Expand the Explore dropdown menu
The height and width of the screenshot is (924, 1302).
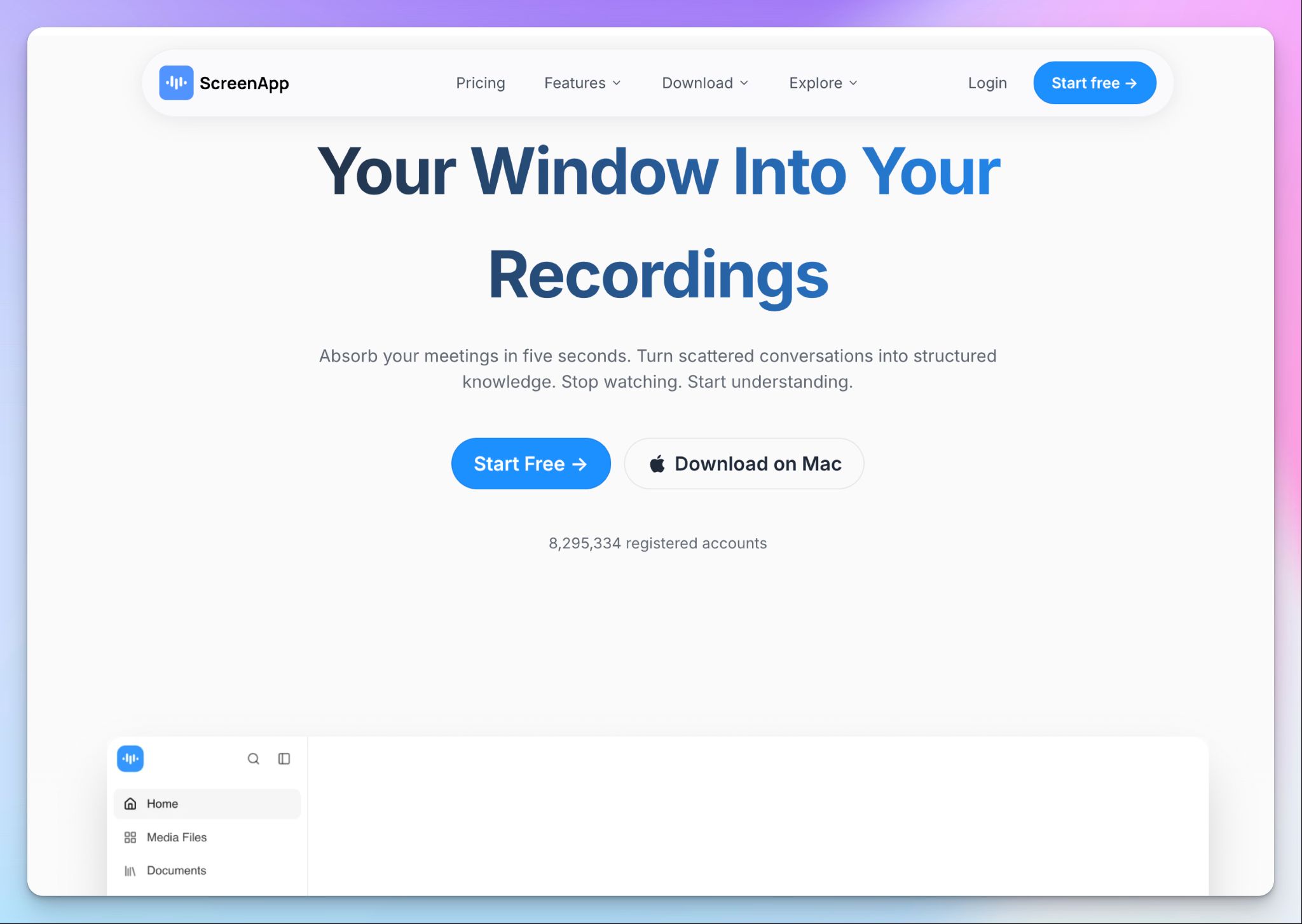(823, 83)
